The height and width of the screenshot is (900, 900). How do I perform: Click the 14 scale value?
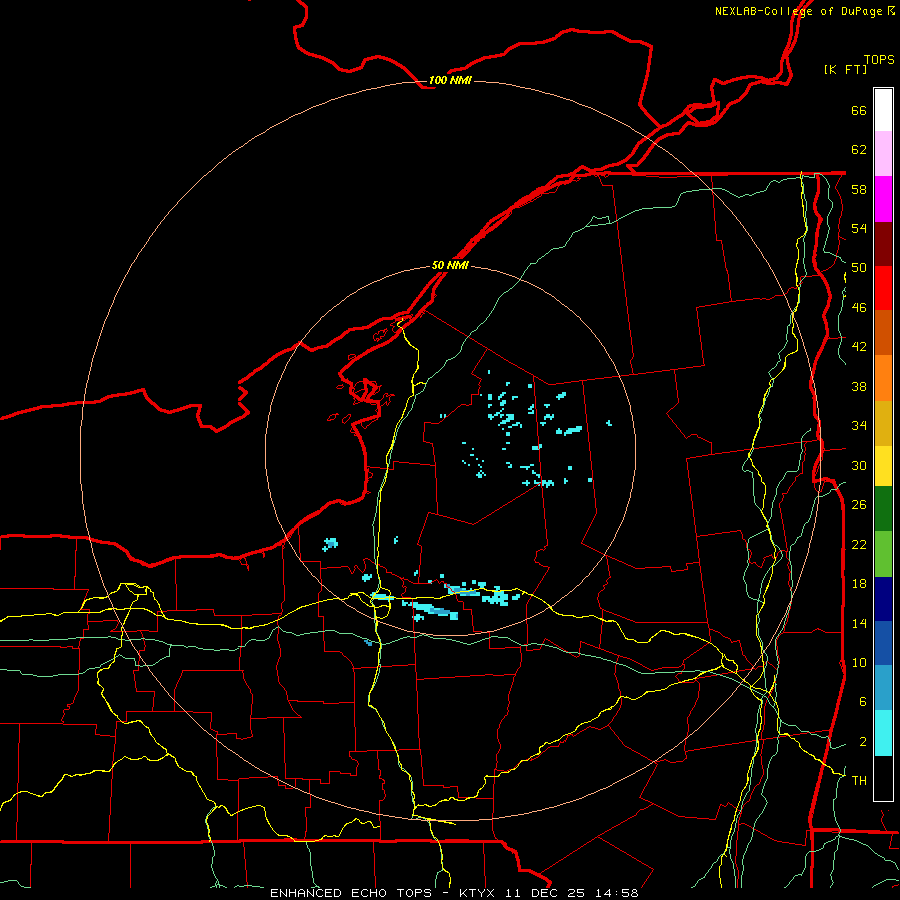[x=859, y=623]
